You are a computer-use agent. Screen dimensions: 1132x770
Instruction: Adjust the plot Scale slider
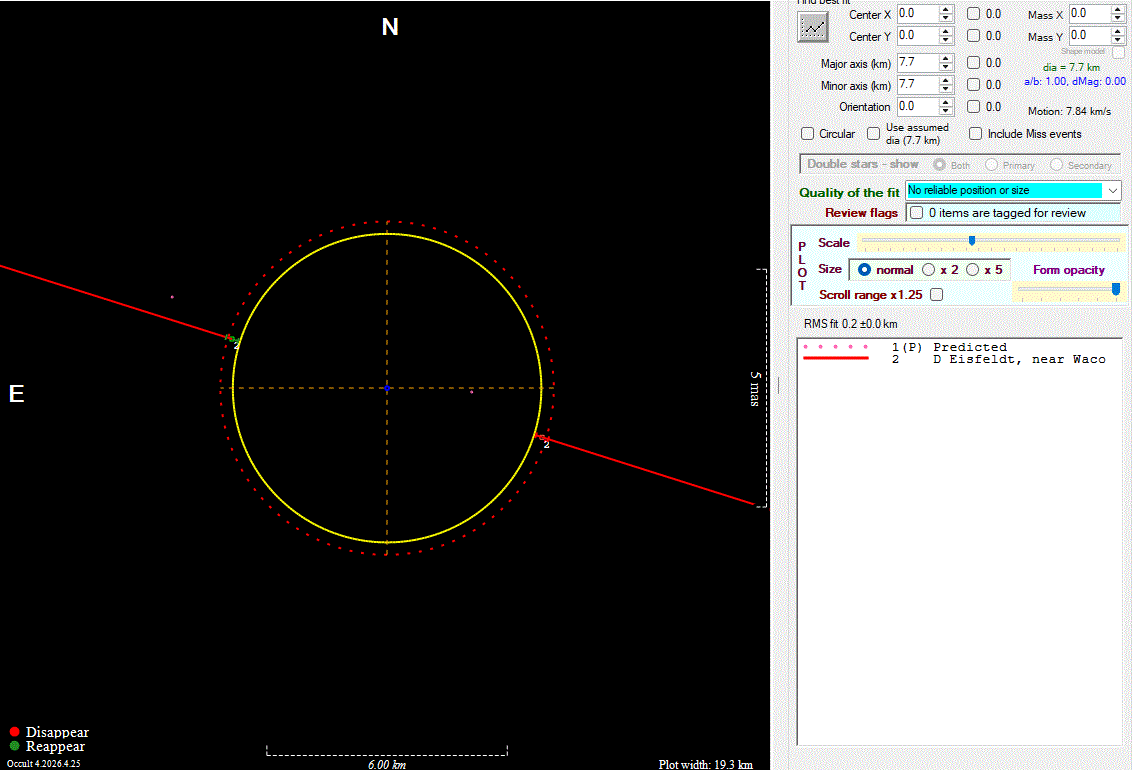[972, 240]
